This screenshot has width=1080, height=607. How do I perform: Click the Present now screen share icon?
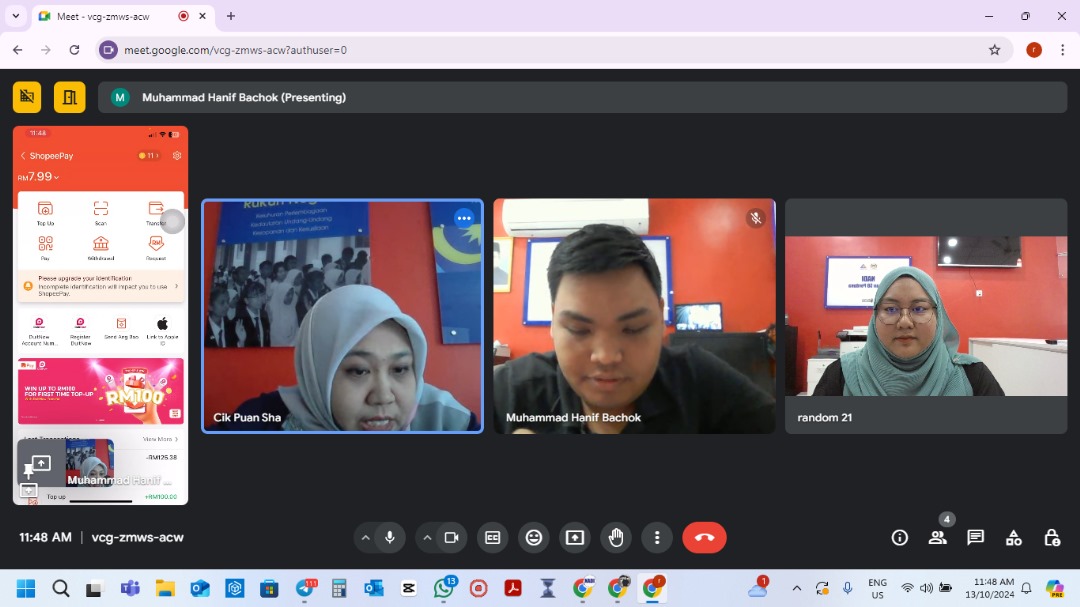coord(575,537)
